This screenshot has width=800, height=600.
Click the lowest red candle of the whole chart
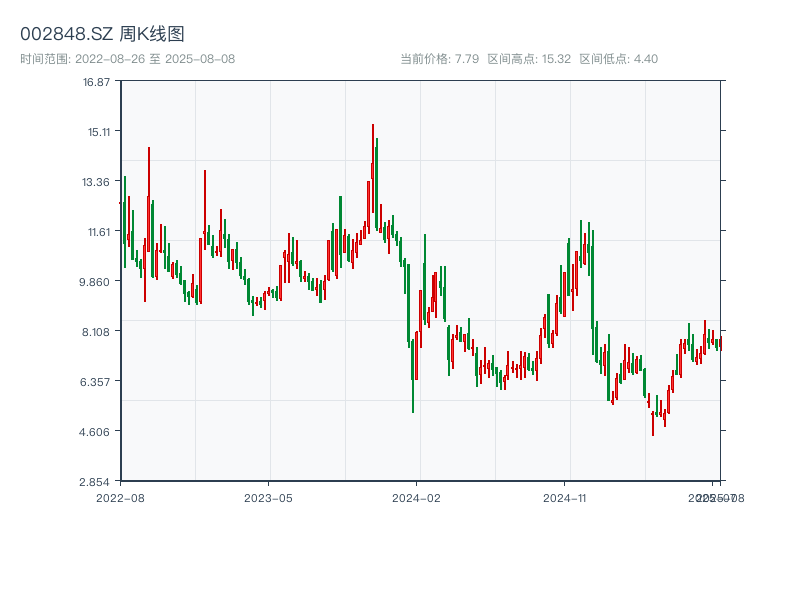pyautogui.click(x=653, y=423)
